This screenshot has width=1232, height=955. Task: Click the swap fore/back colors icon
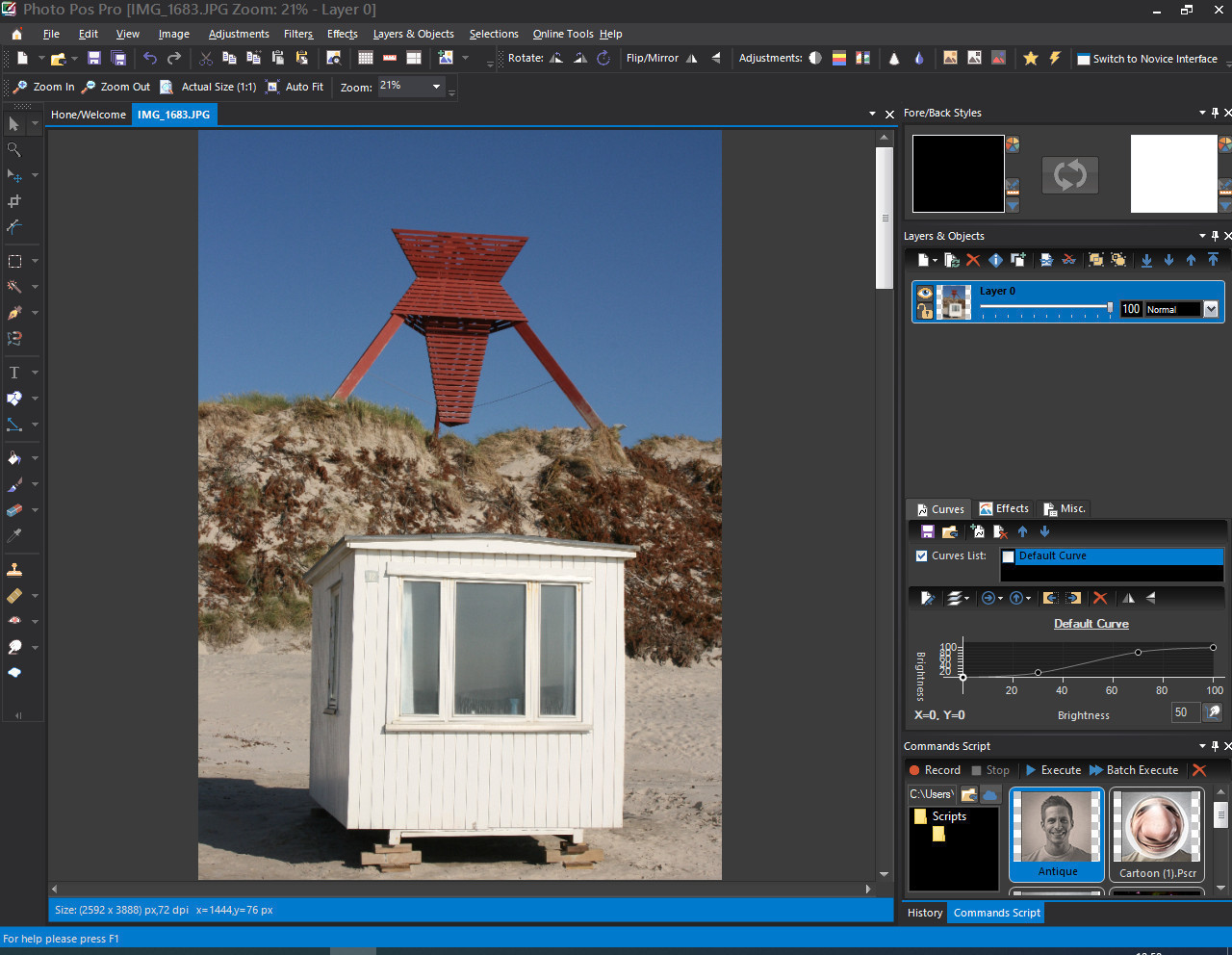(1069, 175)
